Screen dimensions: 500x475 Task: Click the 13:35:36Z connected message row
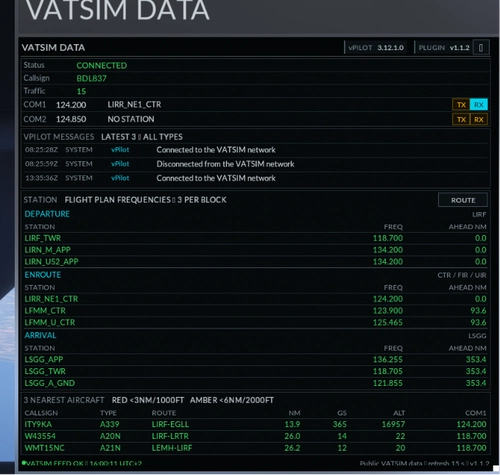coord(255,178)
